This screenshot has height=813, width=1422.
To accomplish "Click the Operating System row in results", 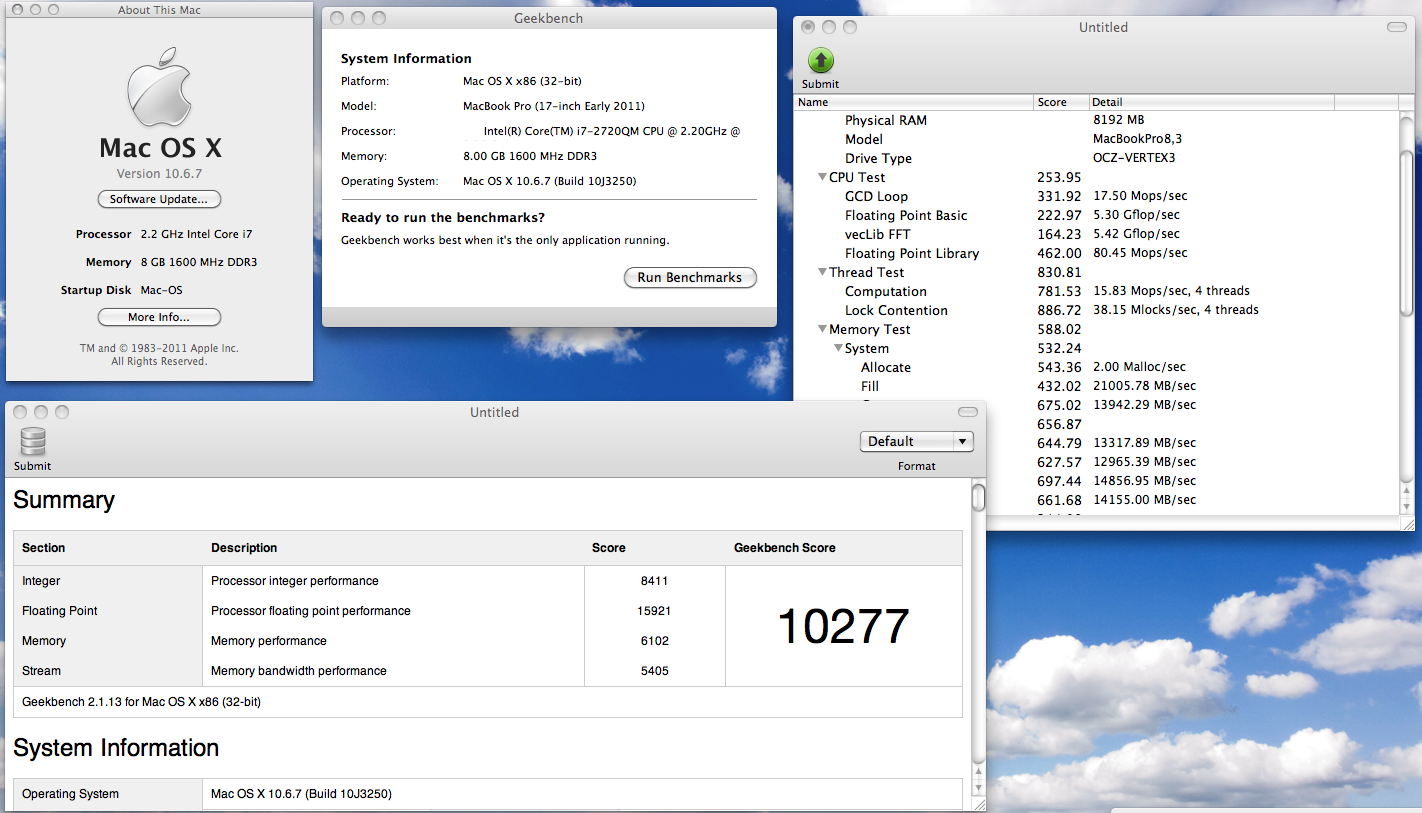I will pos(488,794).
